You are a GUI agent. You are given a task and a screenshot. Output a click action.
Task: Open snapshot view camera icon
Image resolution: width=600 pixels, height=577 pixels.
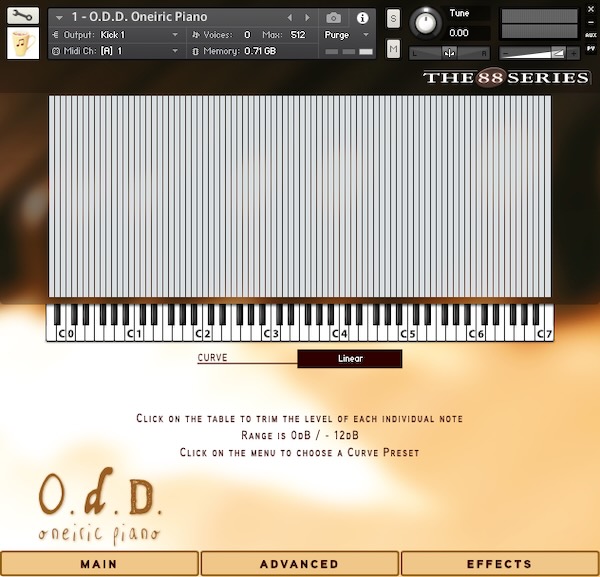pos(333,18)
